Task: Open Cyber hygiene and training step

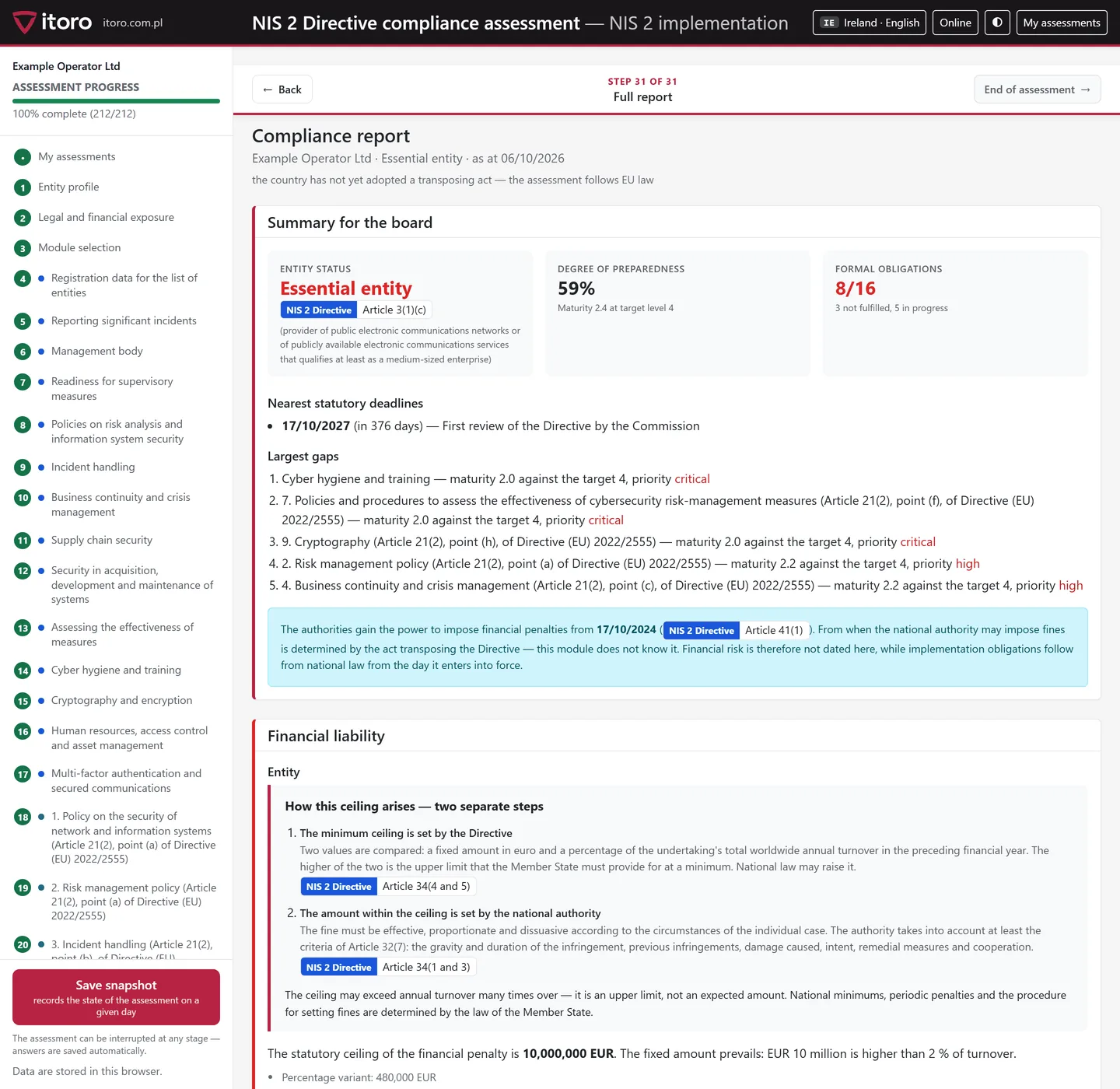Action: pyautogui.click(x=116, y=670)
